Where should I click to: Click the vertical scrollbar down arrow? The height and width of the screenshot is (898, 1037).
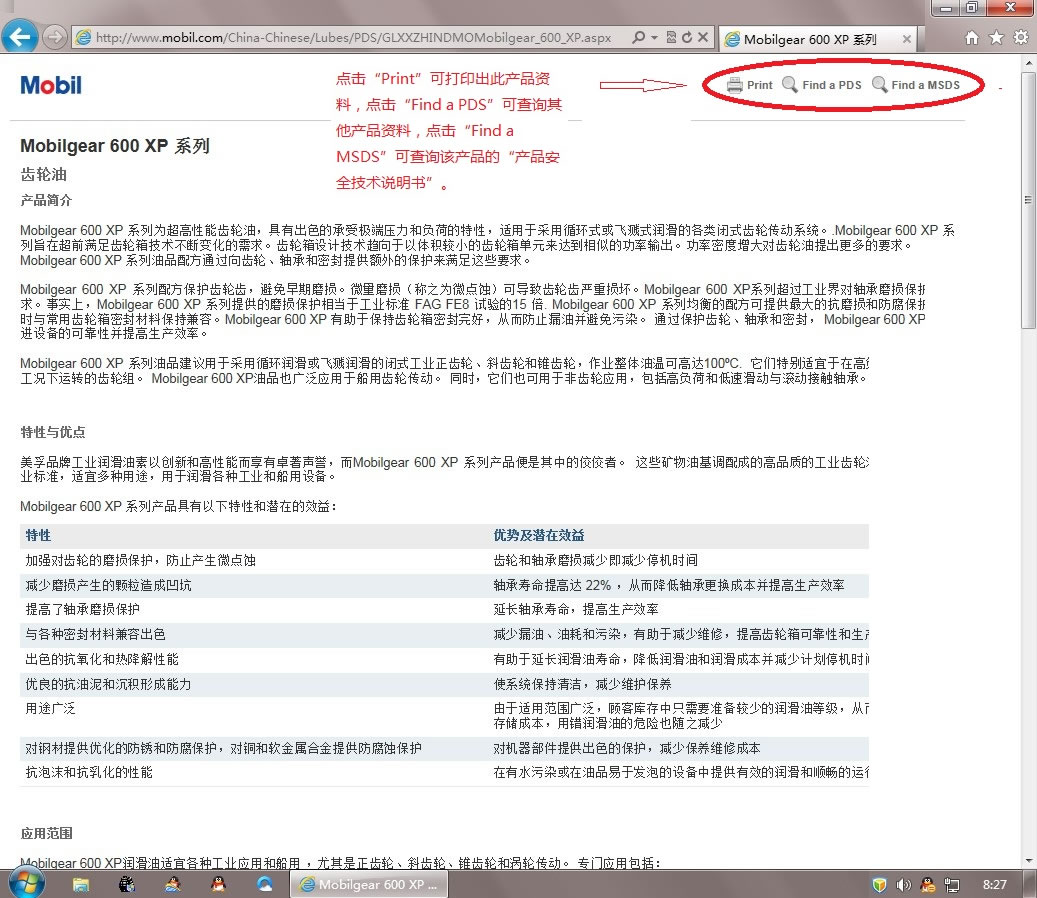click(1028, 861)
